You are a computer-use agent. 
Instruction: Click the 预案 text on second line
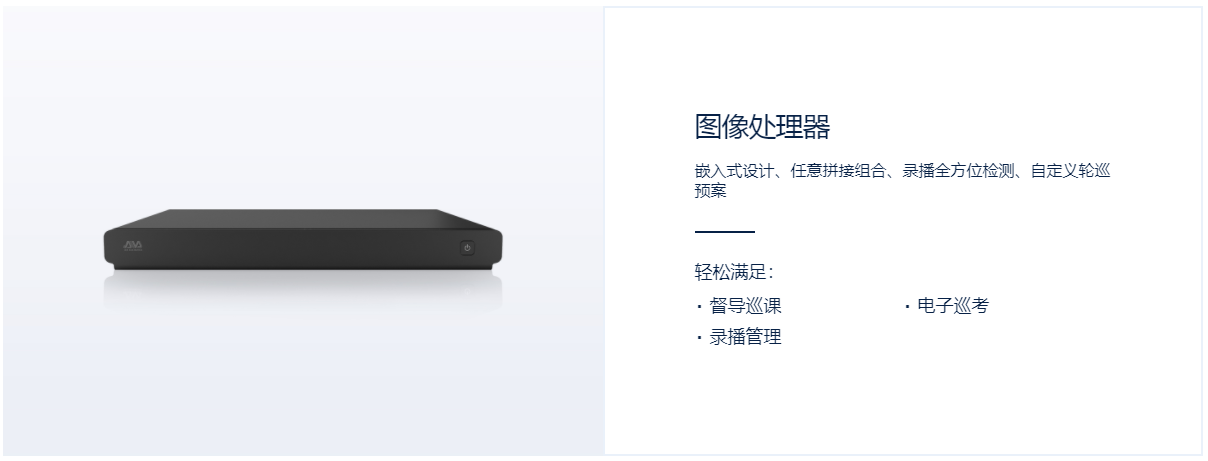[x=711, y=192]
